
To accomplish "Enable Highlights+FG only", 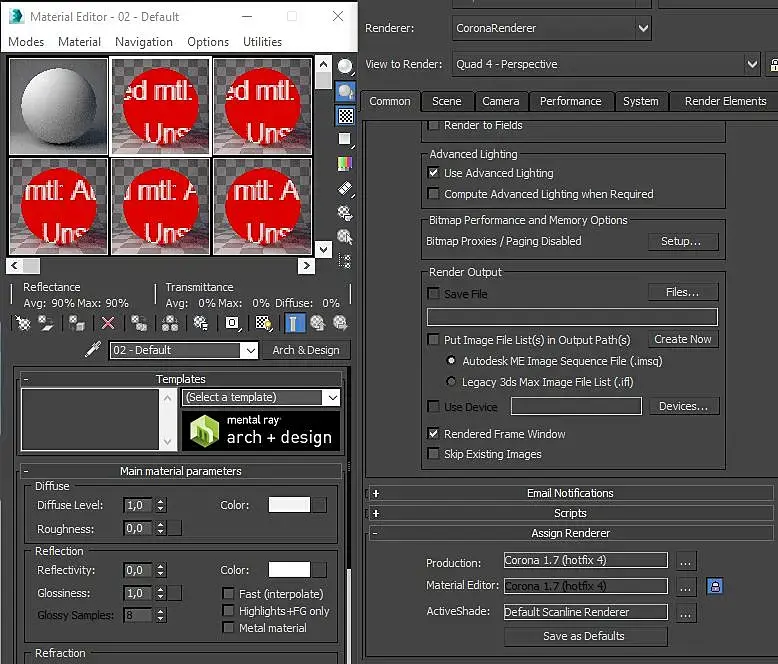I will [229, 610].
